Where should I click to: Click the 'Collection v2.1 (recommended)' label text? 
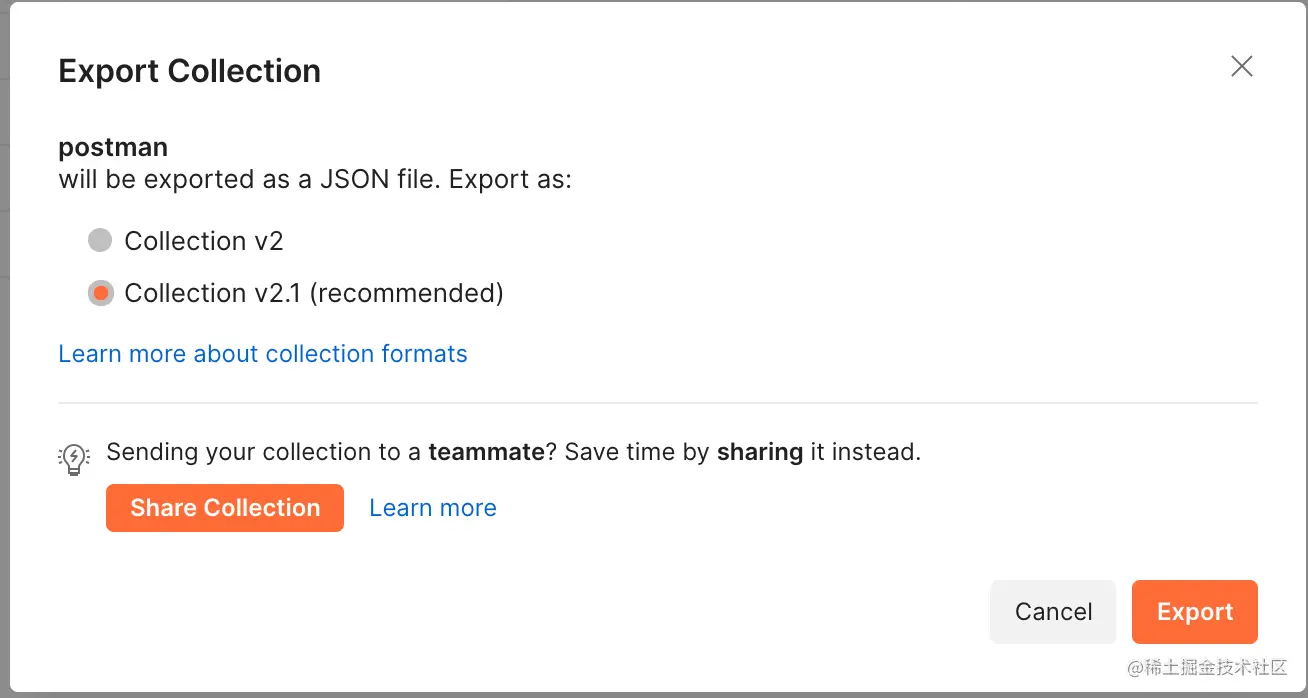(x=313, y=293)
